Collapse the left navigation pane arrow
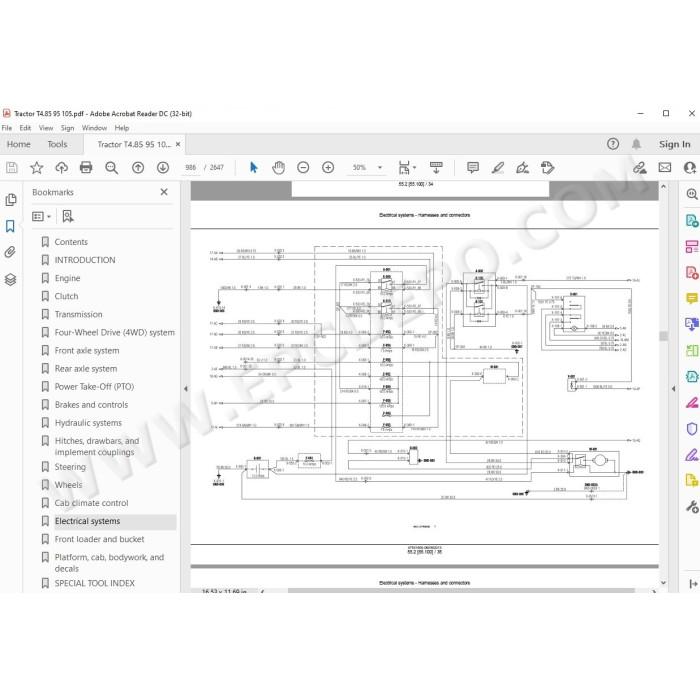 click(x=186, y=389)
